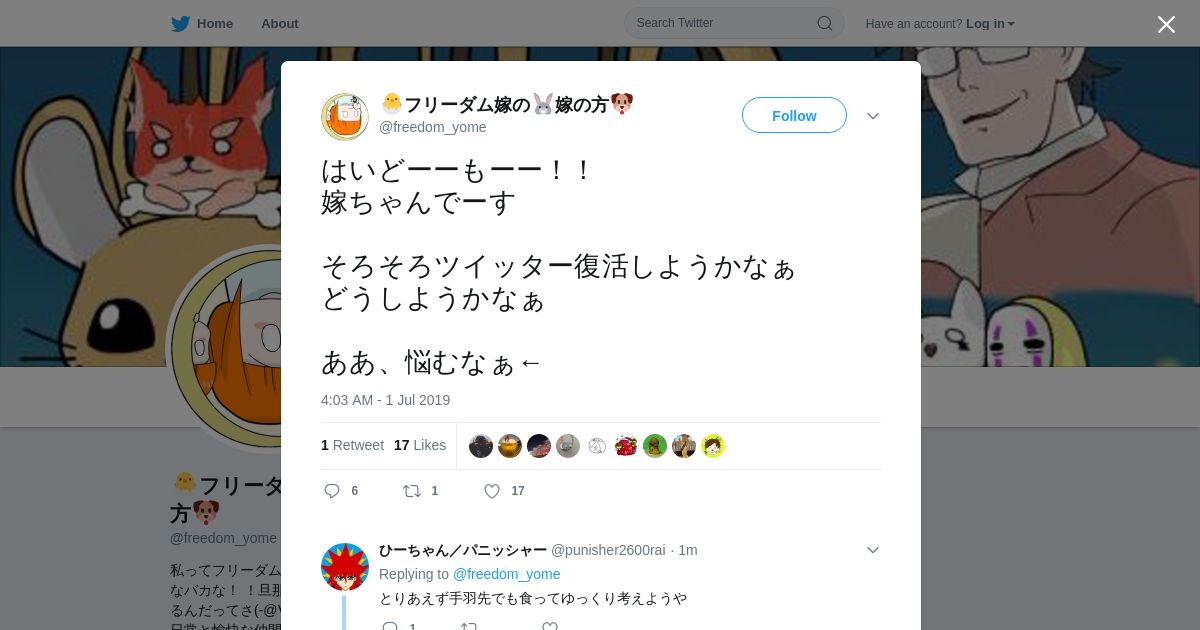Click the first liker's avatar thumbnail
Image resolution: width=1200 pixels, height=630 pixels.
pyautogui.click(x=481, y=446)
